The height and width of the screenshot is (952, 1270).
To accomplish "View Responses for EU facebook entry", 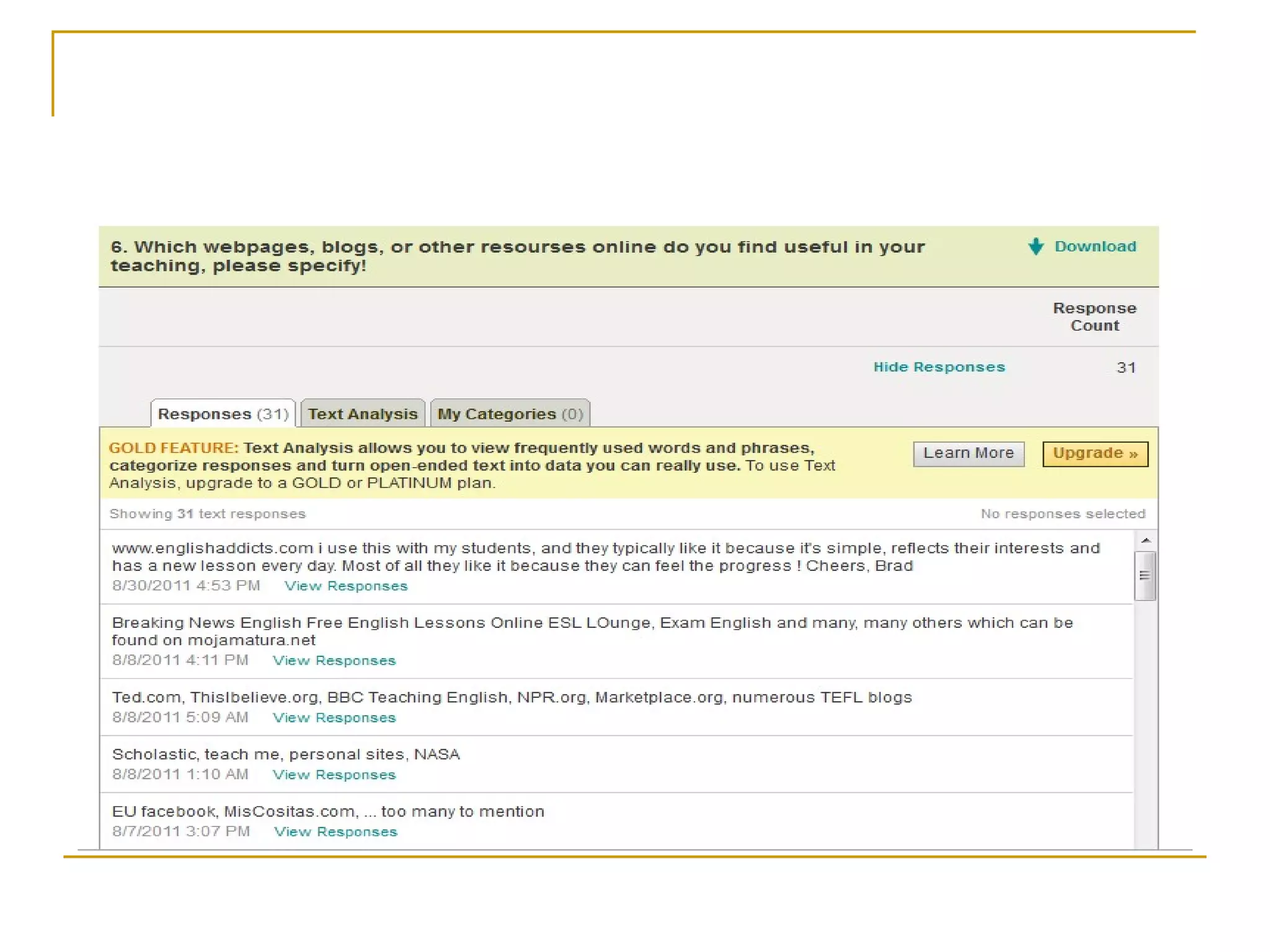I will (335, 831).
